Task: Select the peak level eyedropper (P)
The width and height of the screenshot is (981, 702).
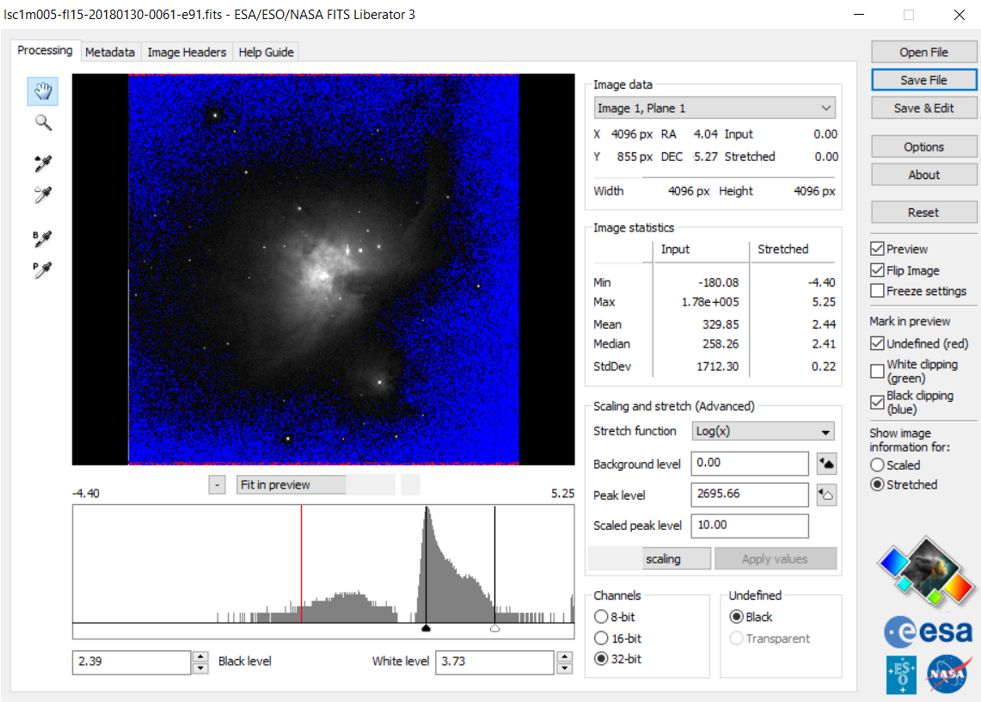Action: [42, 269]
